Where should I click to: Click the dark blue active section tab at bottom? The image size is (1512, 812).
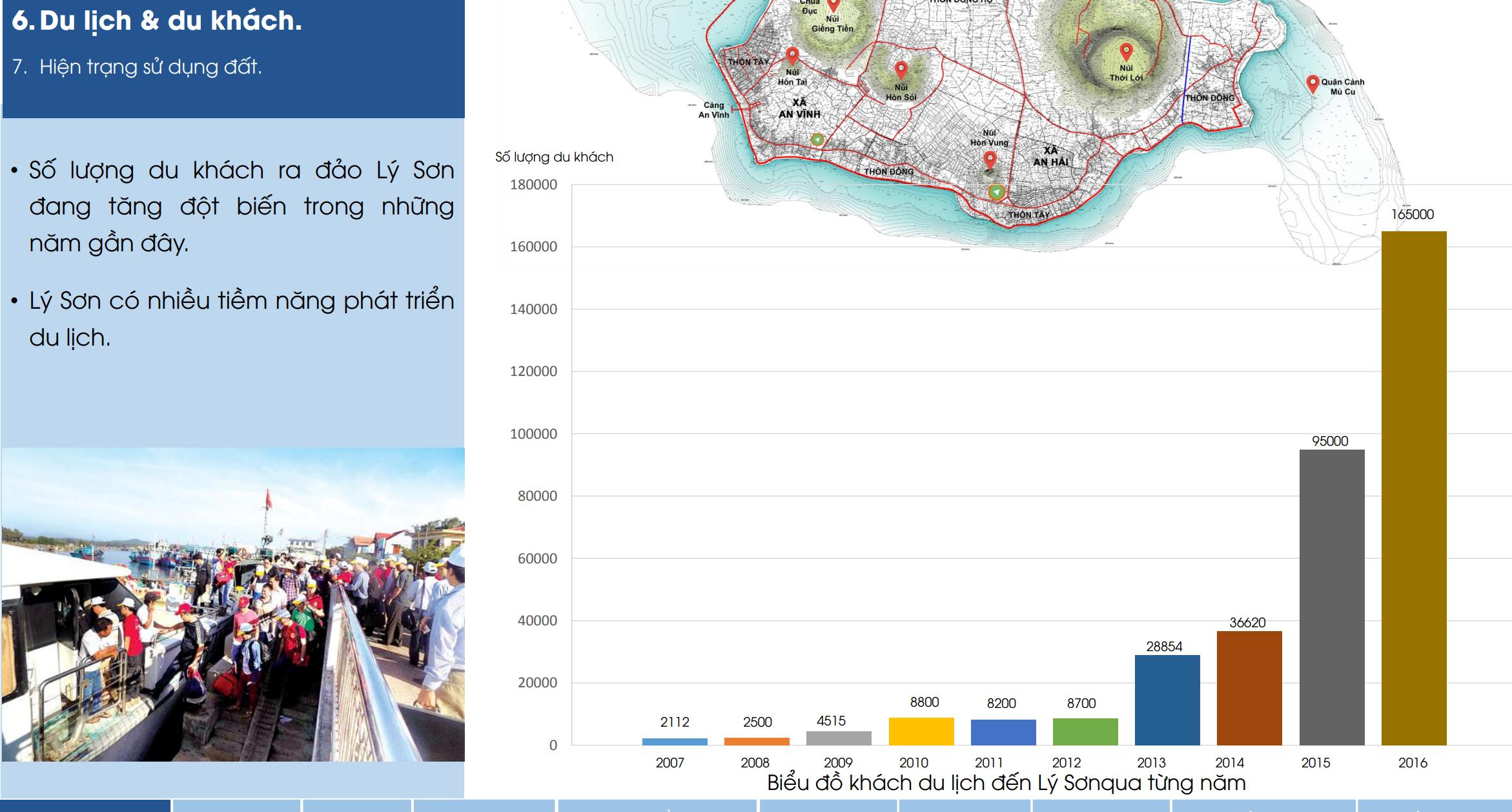coord(85,806)
